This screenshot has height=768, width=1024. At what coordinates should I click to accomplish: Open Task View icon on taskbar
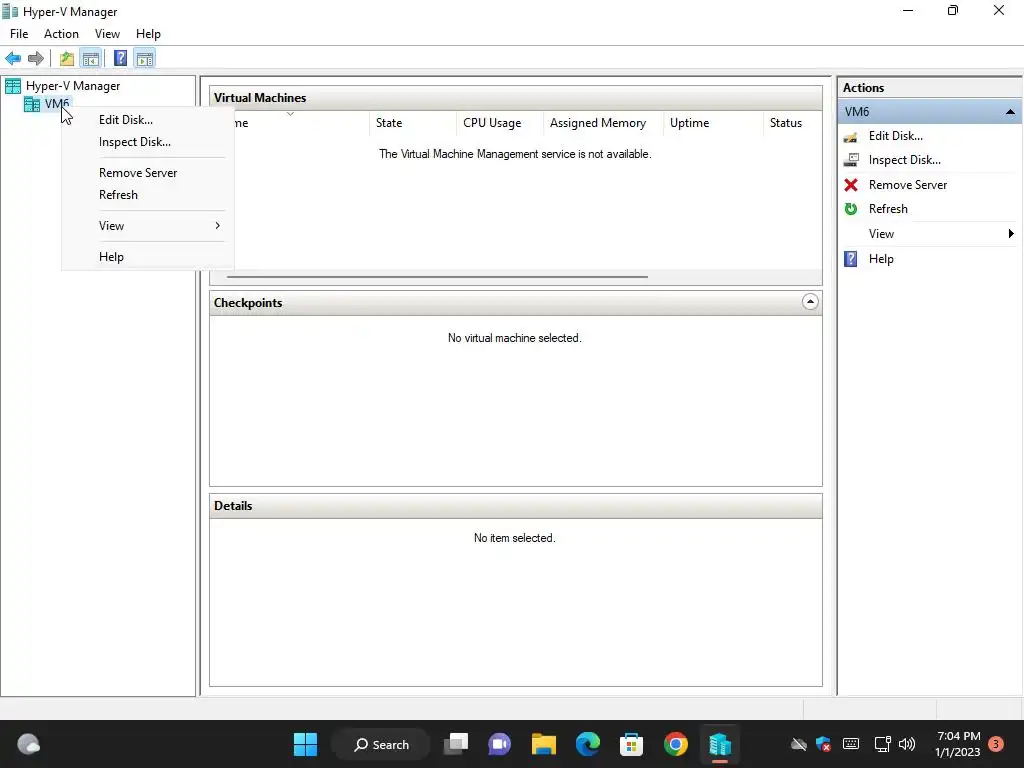pyautogui.click(x=456, y=744)
